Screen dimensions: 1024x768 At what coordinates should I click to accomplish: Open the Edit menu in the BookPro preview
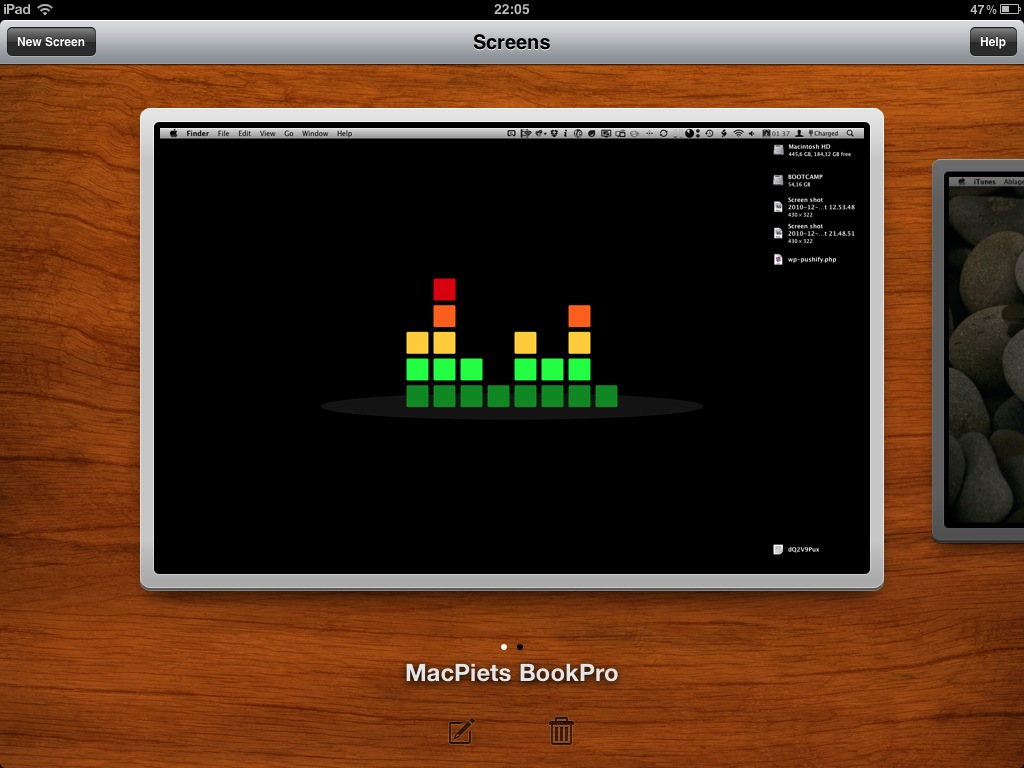(244, 133)
